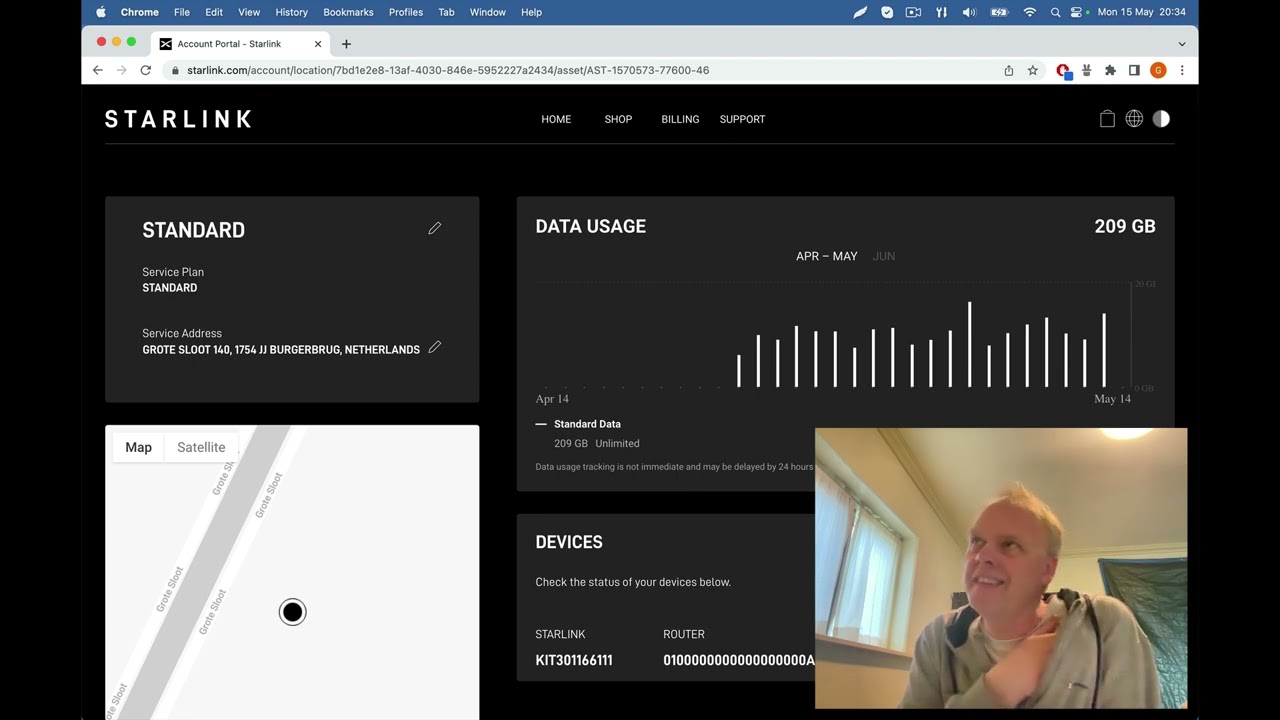Open the screen recording camera menu icon
The image size is (1280, 720).
[913, 12]
